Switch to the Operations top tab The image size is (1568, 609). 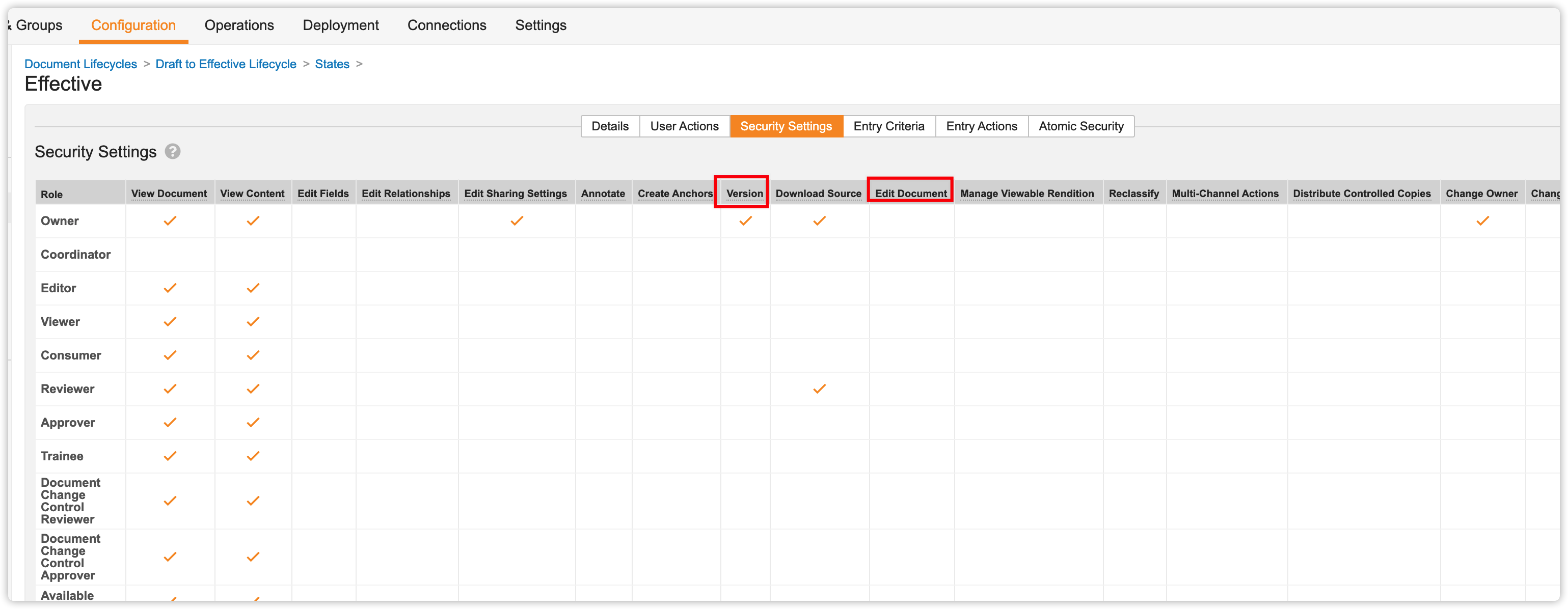click(238, 25)
